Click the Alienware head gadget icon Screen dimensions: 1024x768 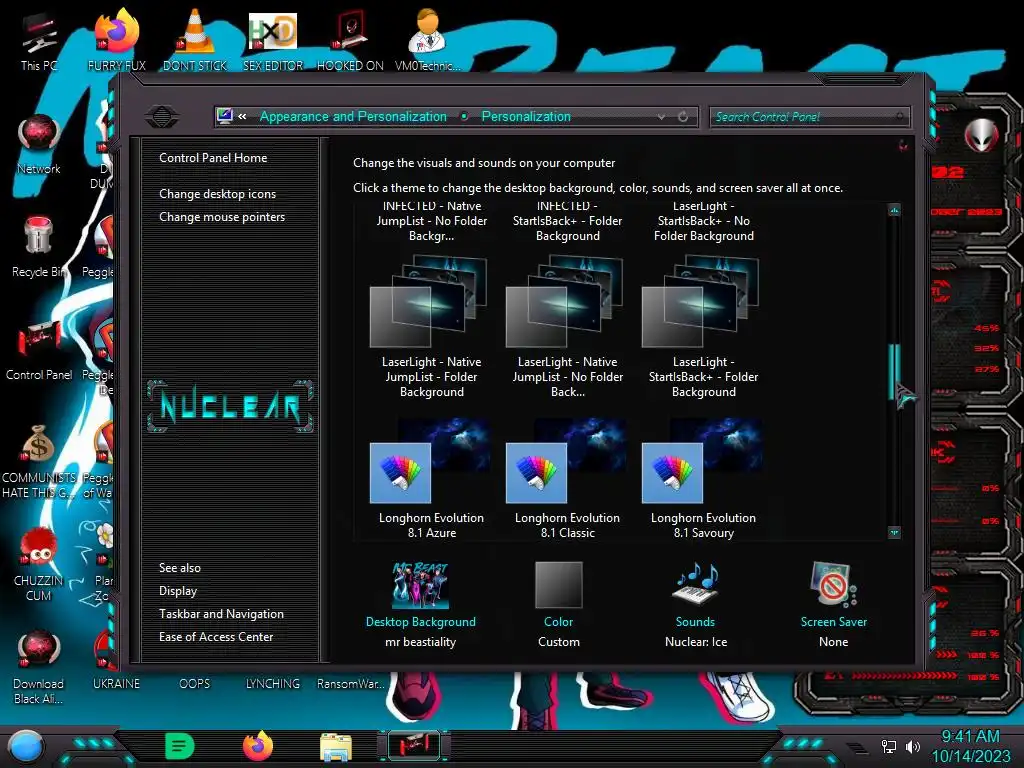coord(982,136)
